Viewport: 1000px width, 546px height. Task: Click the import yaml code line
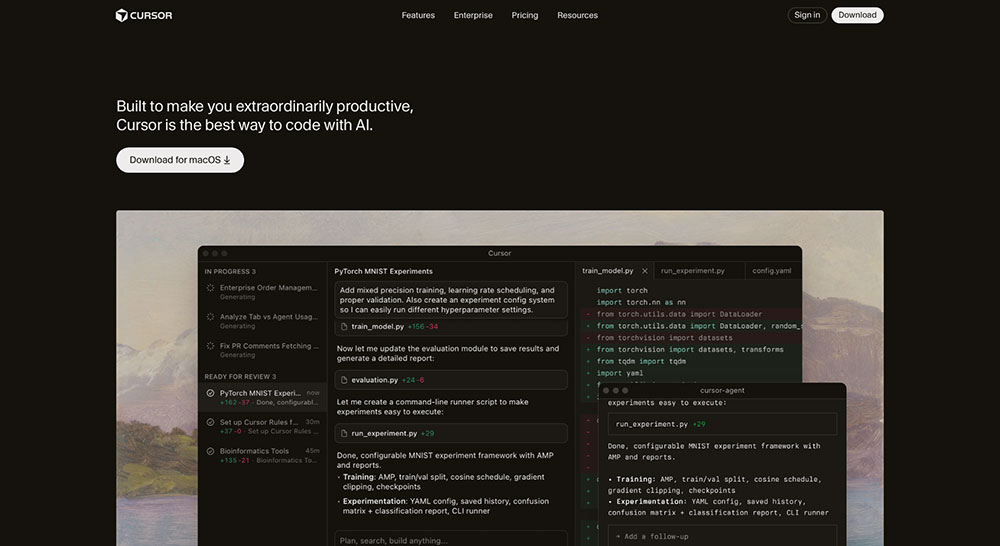pyautogui.click(x=619, y=373)
